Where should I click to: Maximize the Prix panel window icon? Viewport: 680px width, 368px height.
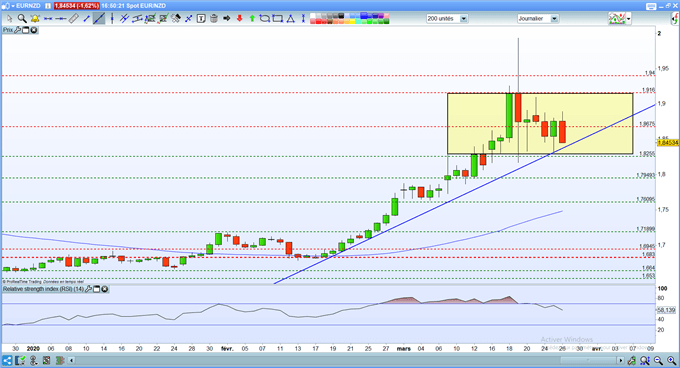click(25, 30)
